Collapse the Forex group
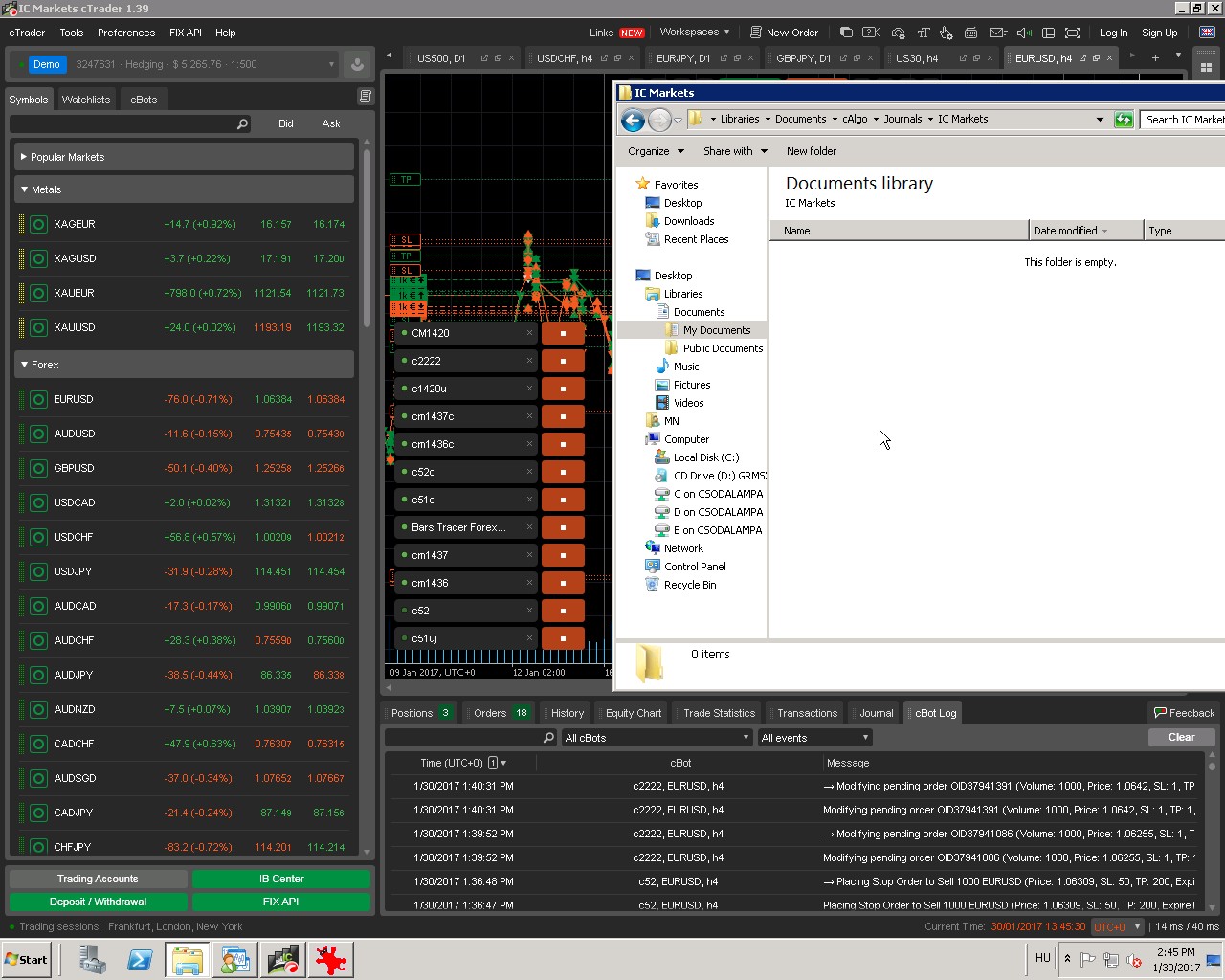The height and width of the screenshot is (980, 1225). click(184, 365)
